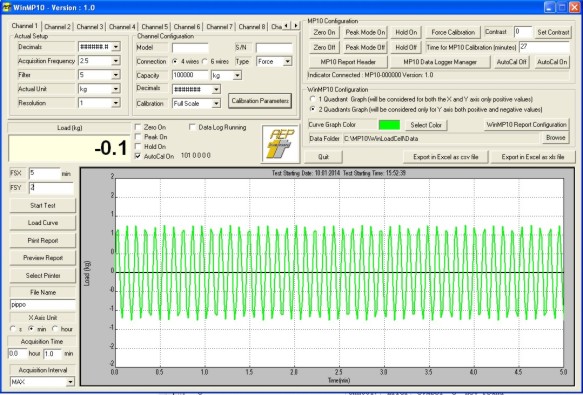This screenshot has height=395, width=583.
Task: Open the Acquisition Interval MAX dropdown
Action: tap(70, 382)
